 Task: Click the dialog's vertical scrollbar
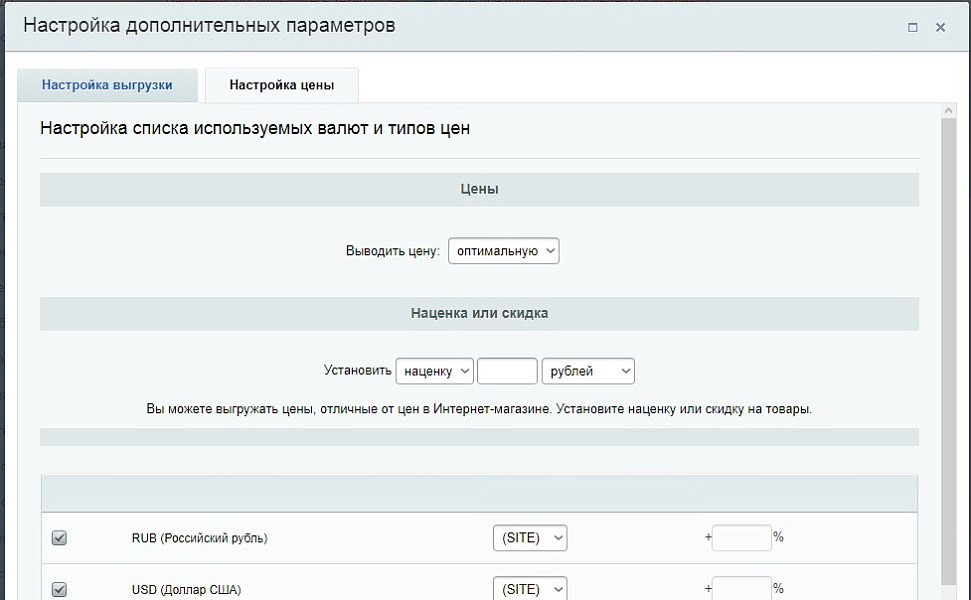(948, 350)
